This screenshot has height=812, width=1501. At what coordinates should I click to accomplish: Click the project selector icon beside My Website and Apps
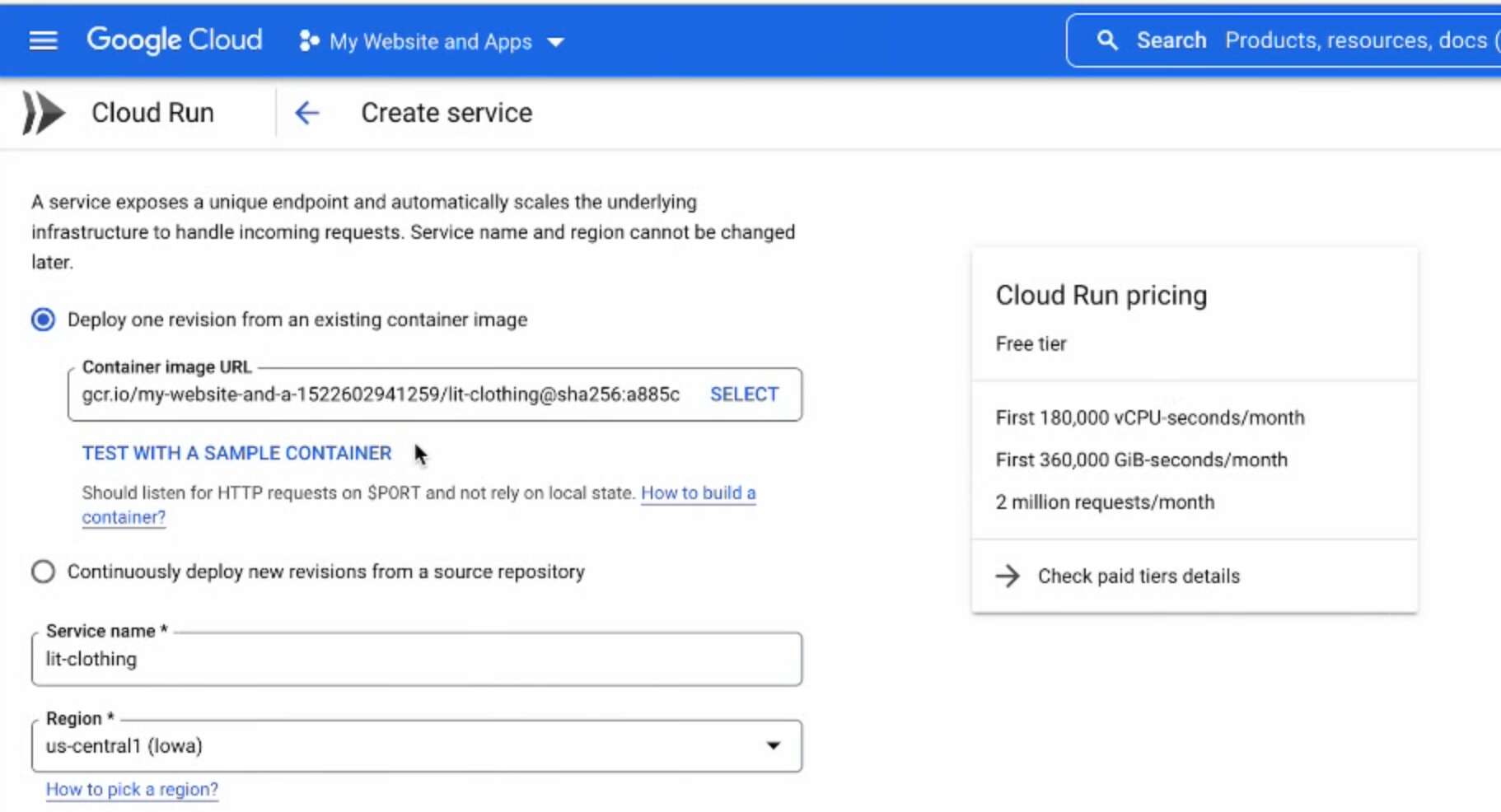307,41
